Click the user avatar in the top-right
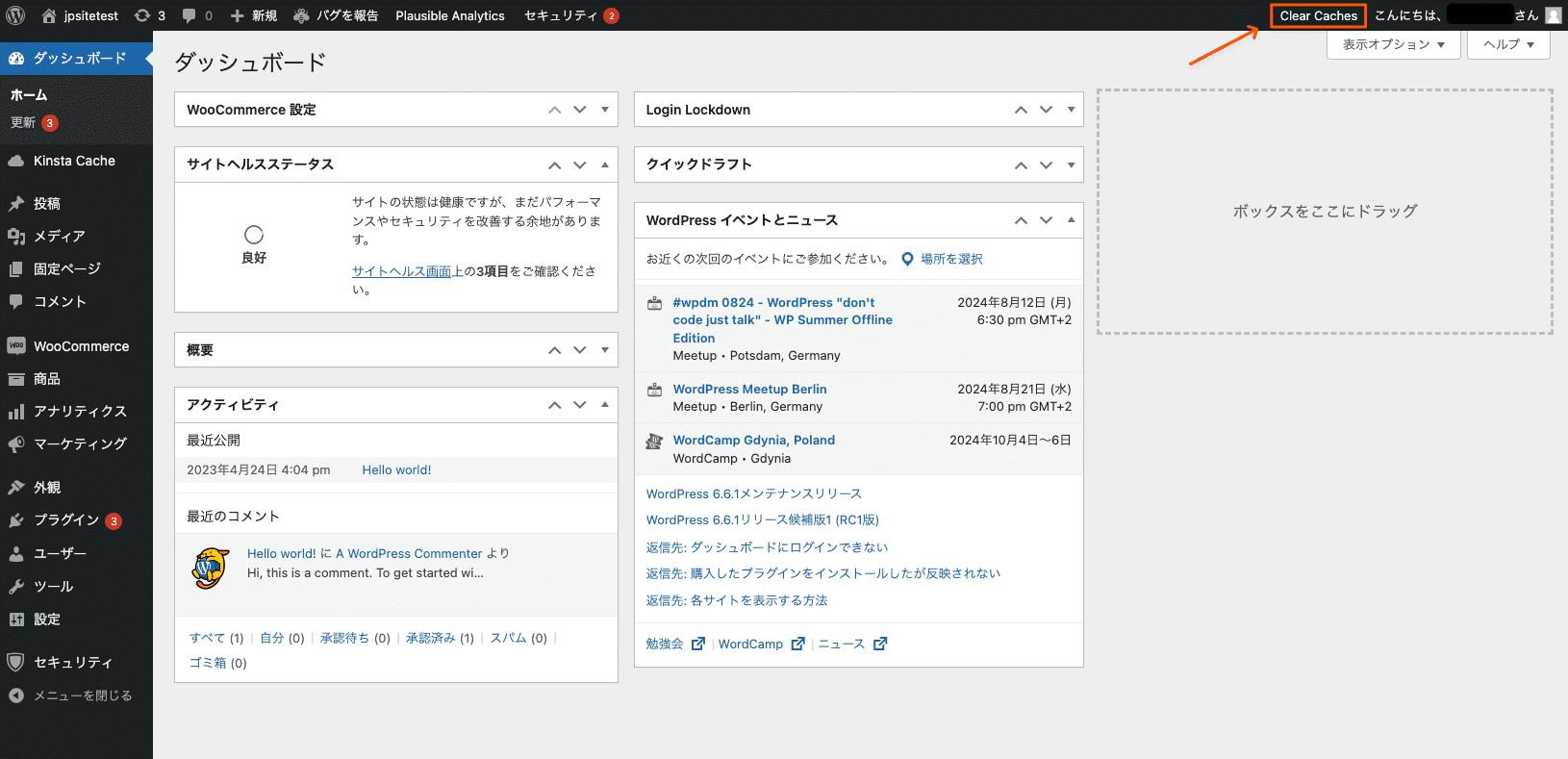1568x759 pixels. tap(1553, 15)
